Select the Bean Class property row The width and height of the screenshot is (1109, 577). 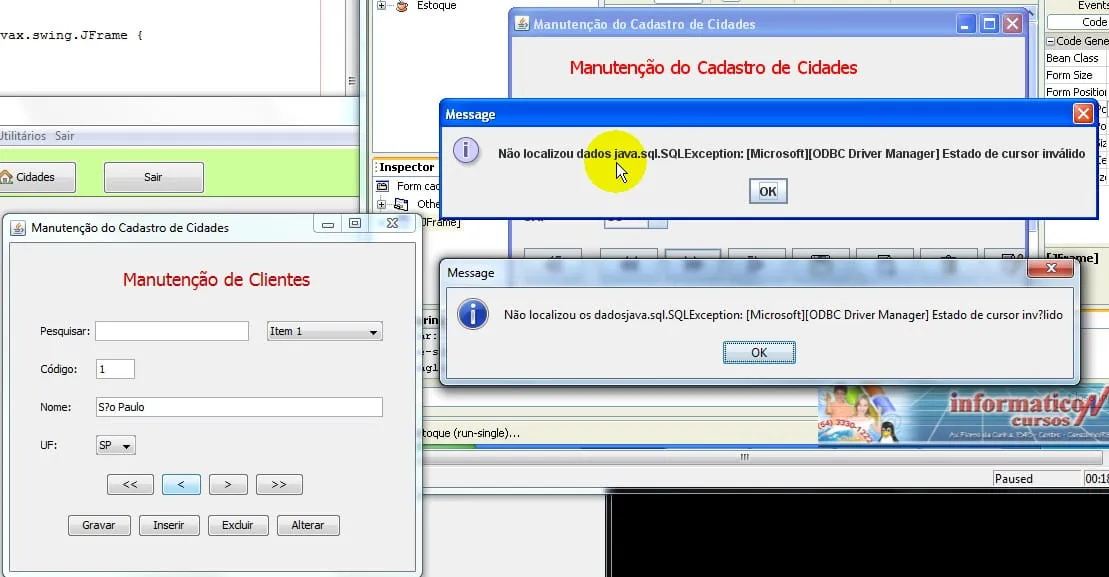coord(1076,58)
